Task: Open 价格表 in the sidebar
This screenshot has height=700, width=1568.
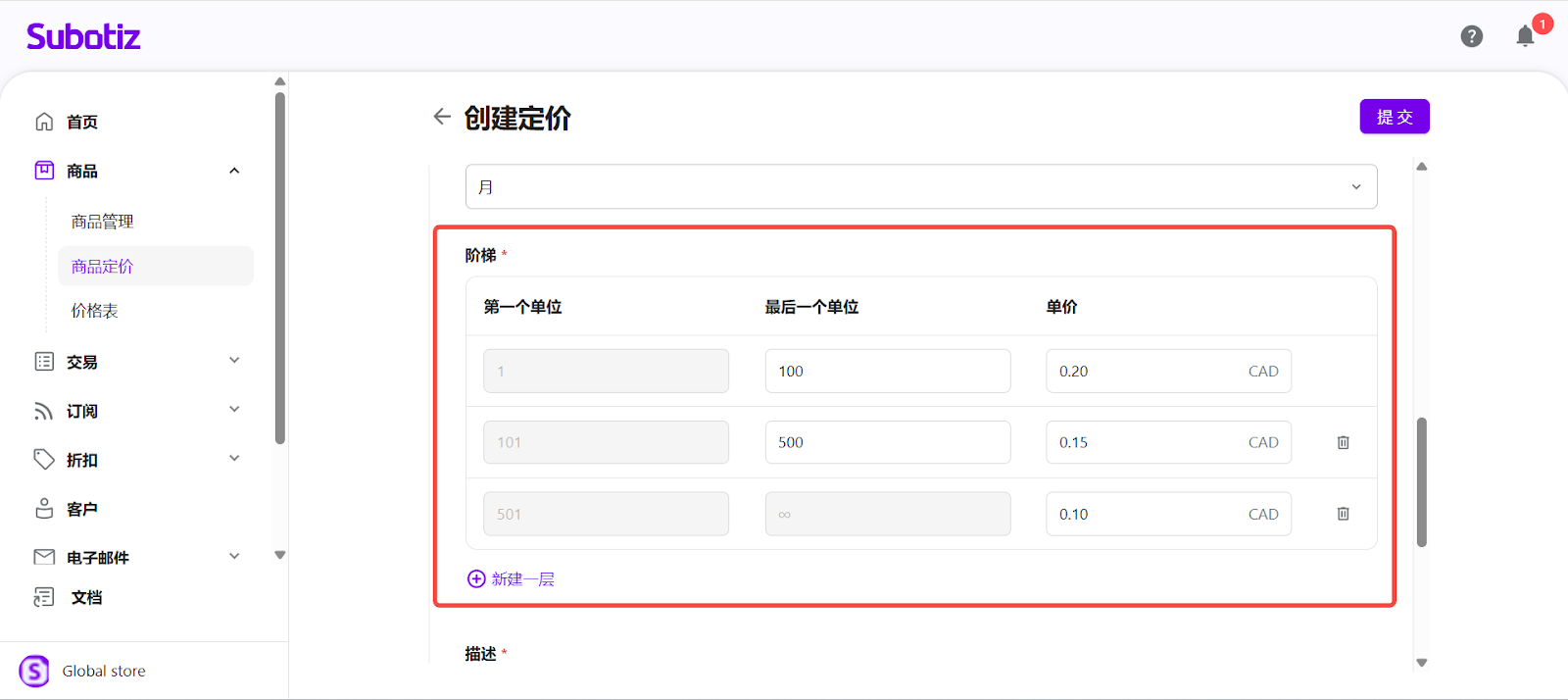Action: coord(94,311)
